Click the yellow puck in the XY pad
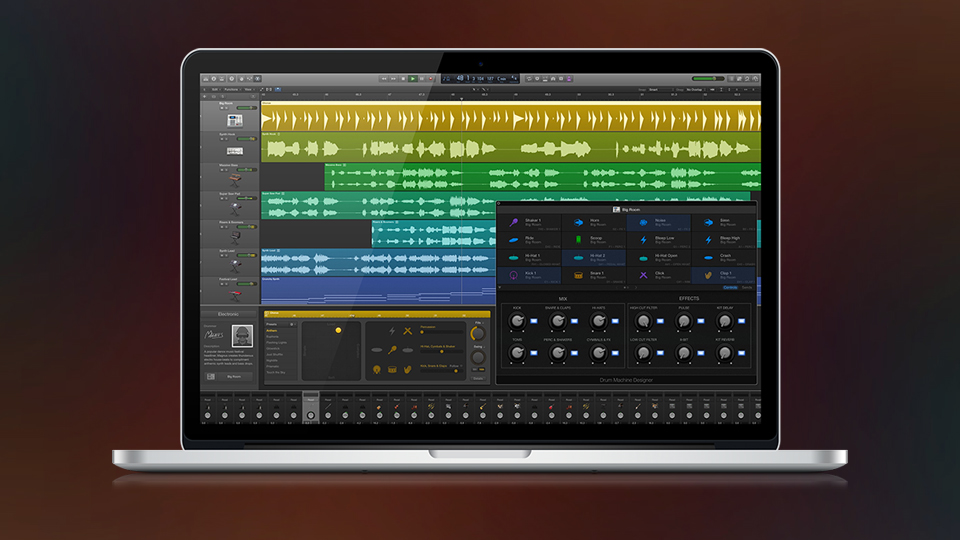This screenshot has width=960, height=540. click(x=338, y=330)
